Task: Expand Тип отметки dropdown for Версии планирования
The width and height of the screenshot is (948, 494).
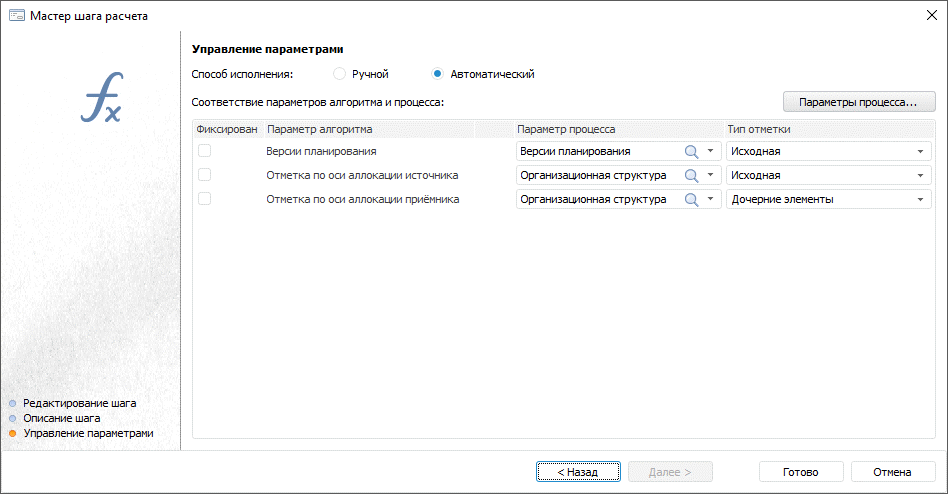Action: click(x=919, y=151)
